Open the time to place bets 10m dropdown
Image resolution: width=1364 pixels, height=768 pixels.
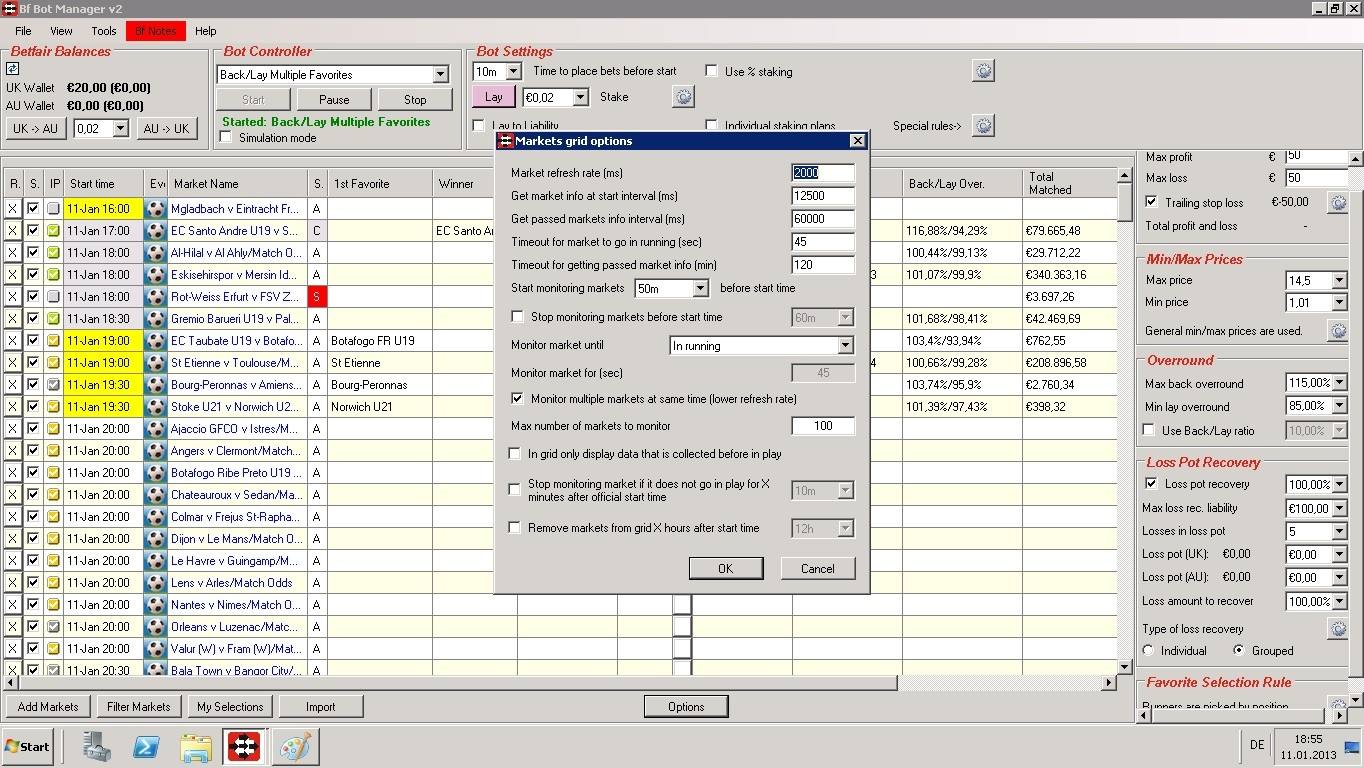(x=513, y=71)
